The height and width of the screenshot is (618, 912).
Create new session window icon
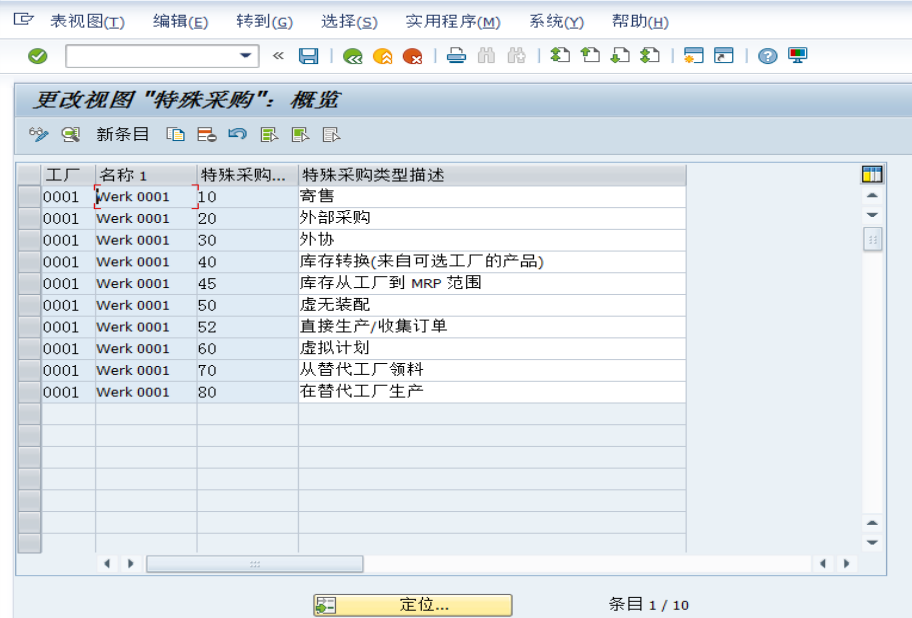[693, 56]
